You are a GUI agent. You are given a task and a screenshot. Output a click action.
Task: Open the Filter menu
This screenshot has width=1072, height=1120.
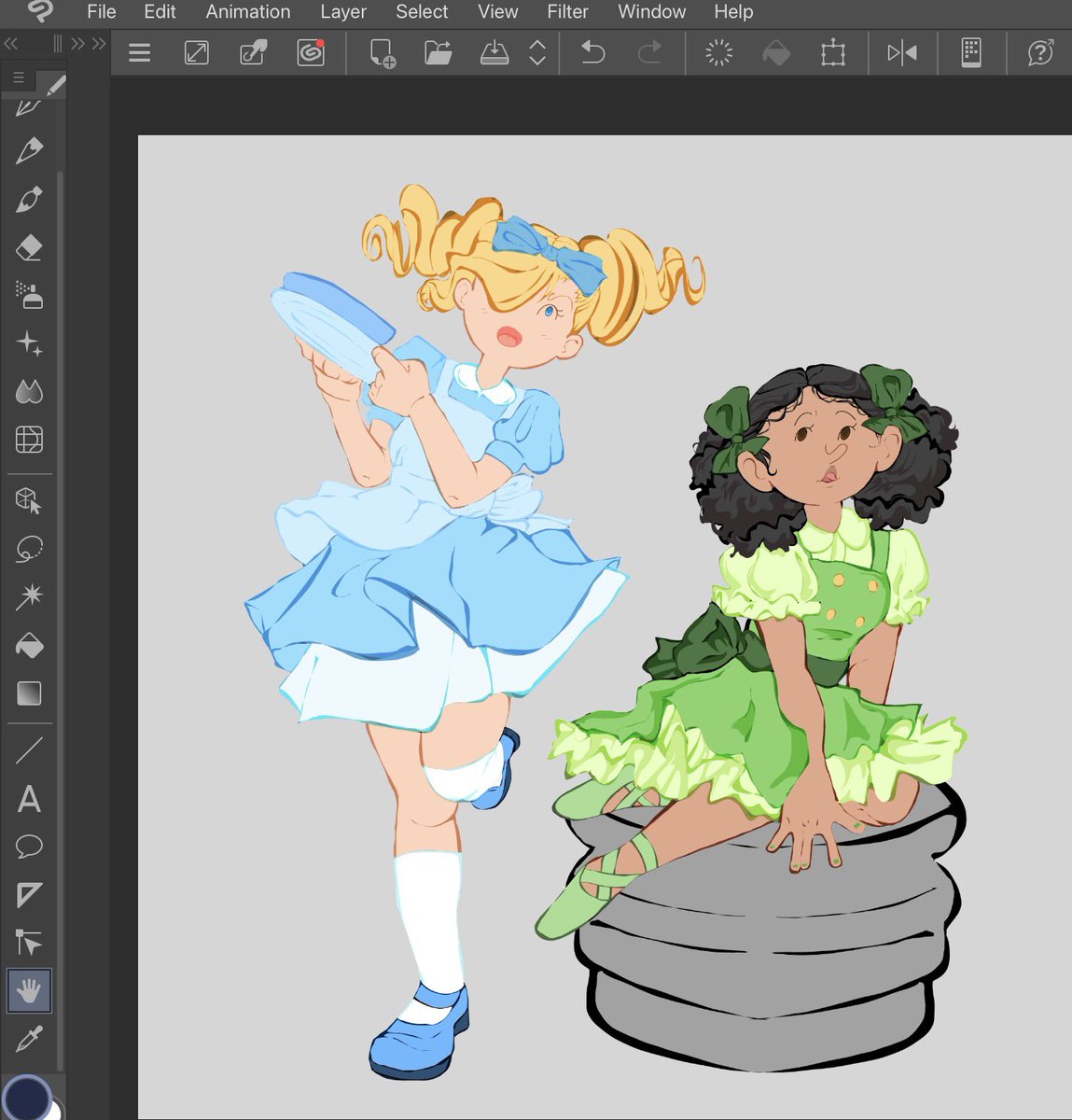coord(567,12)
